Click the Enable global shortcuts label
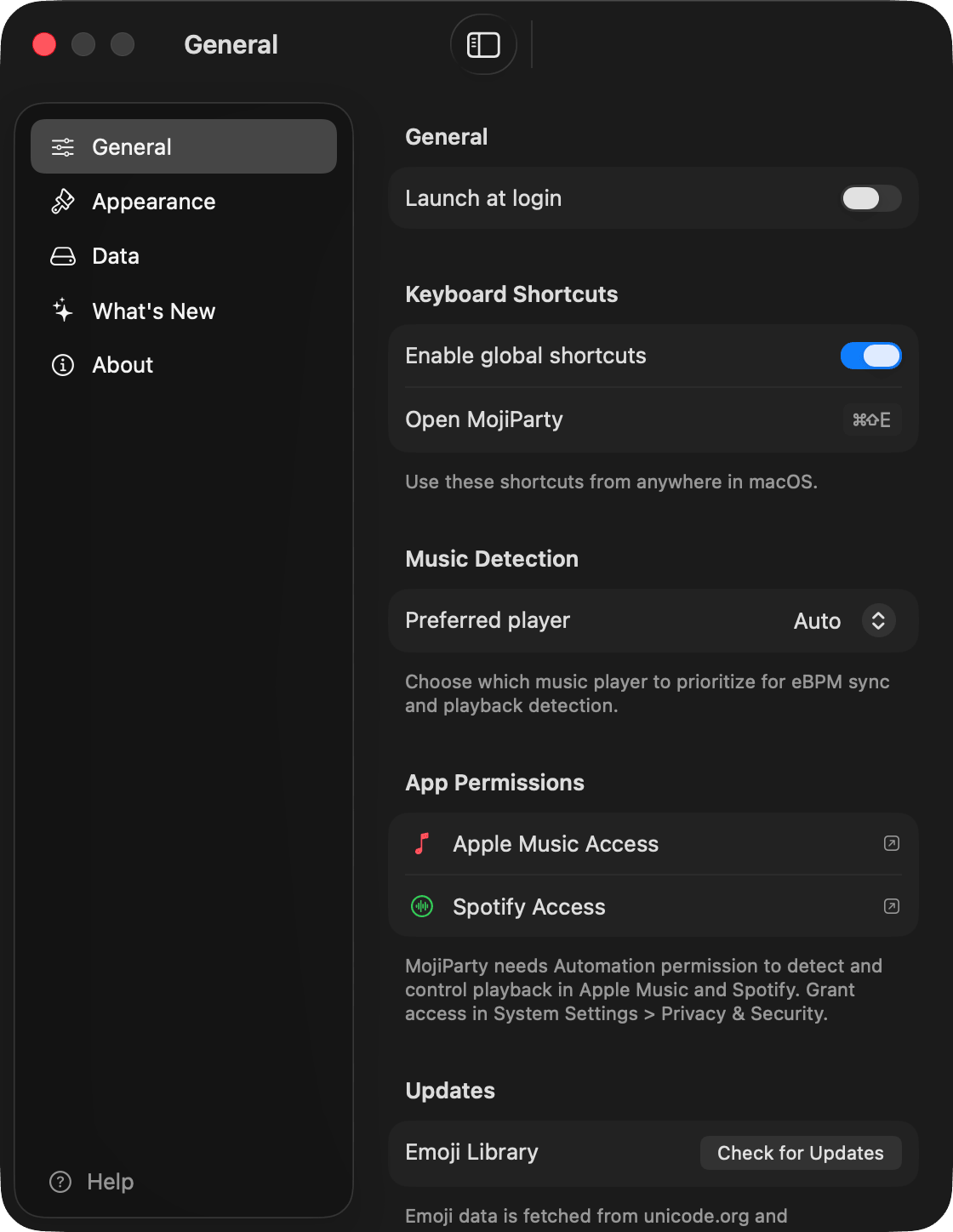 click(x=526, y=356)
